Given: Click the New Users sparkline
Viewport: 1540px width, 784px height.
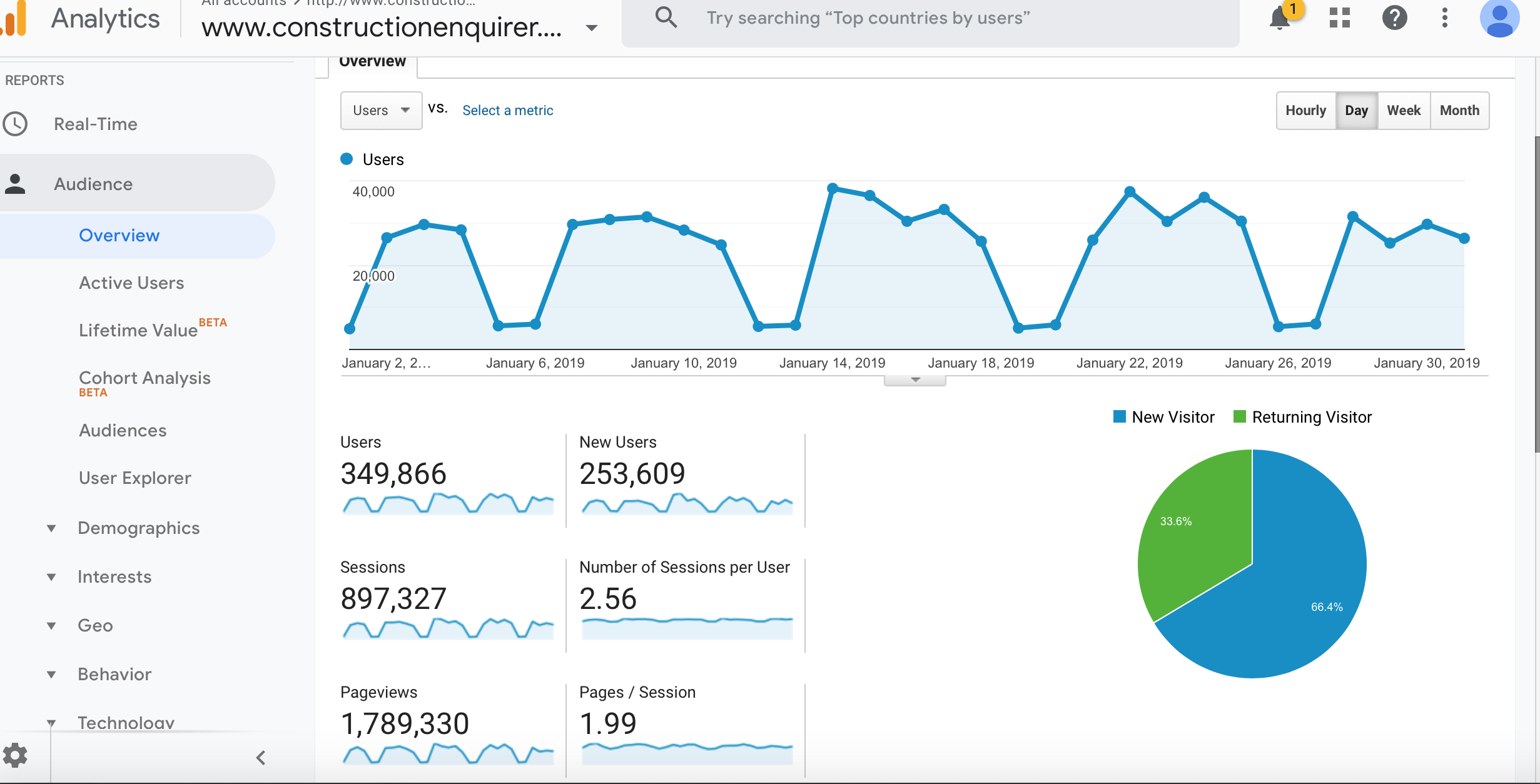Looking at the screenshot, I should tap(687, 503).
